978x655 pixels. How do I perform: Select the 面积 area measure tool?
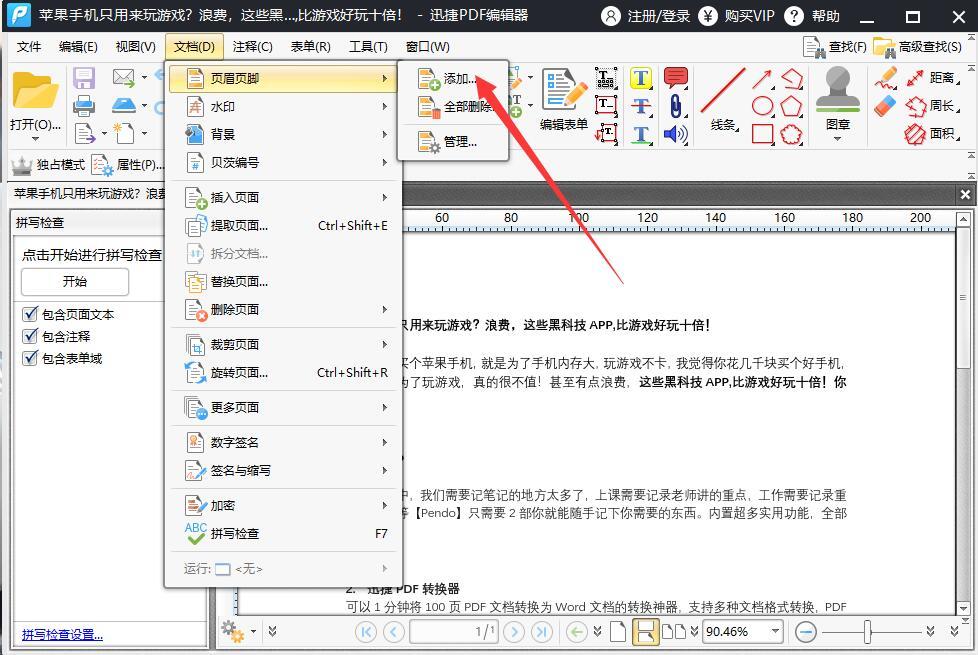coord(932,133)
